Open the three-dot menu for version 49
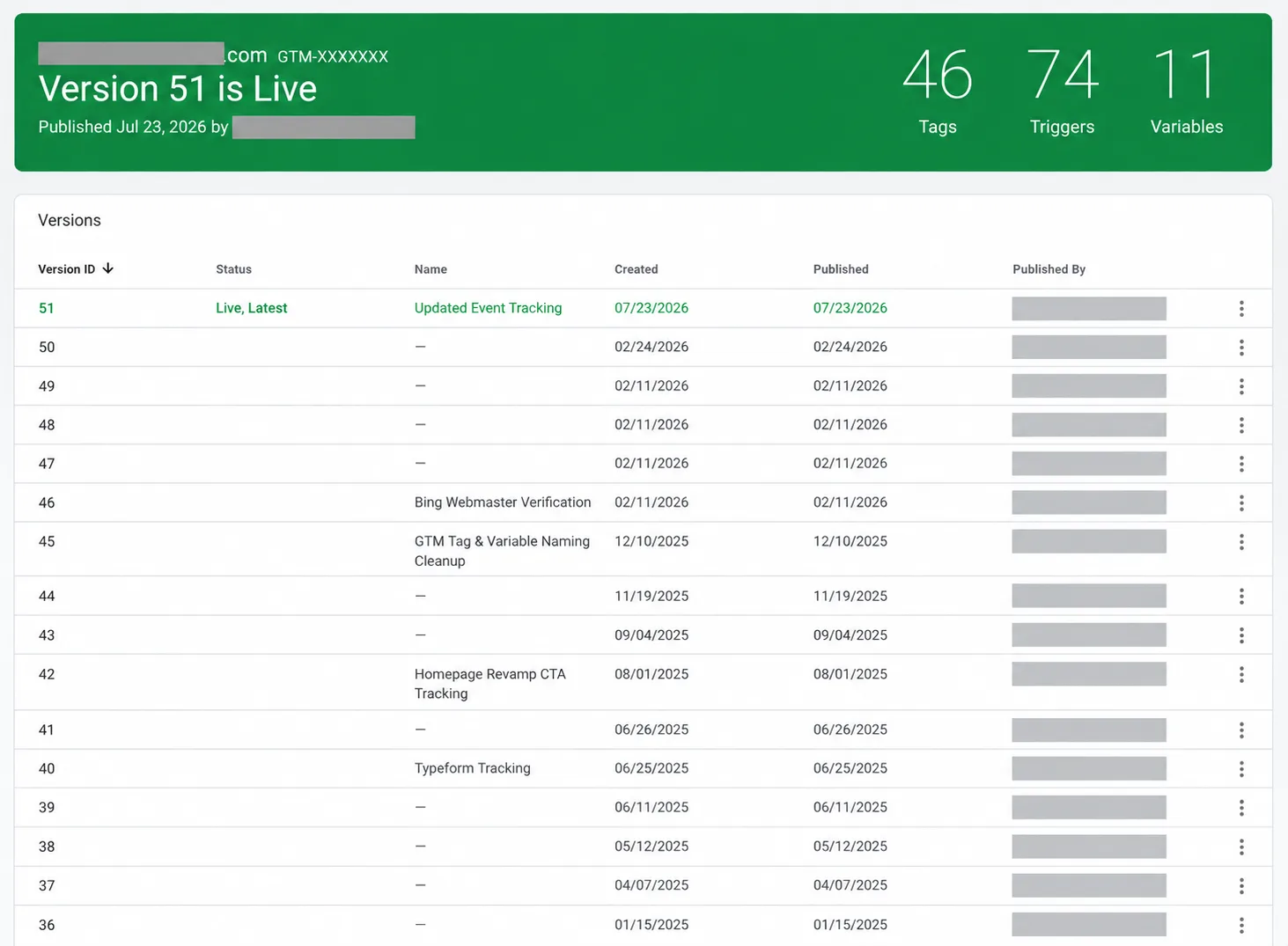Screen dimensions: 1288x946 [1241, 386]
